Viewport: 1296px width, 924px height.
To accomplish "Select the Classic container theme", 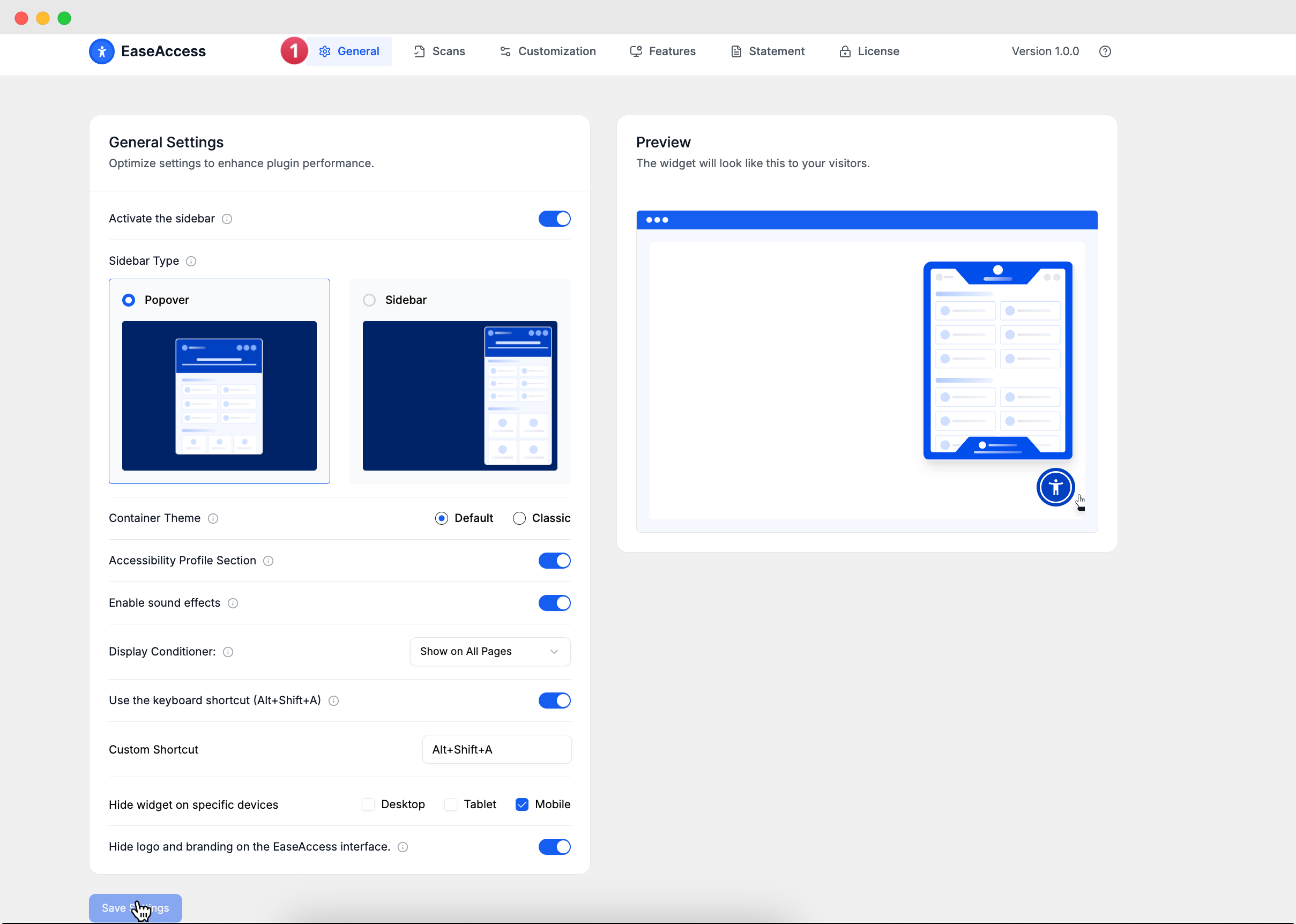I will pyautogui.click(x=519, y=518).
